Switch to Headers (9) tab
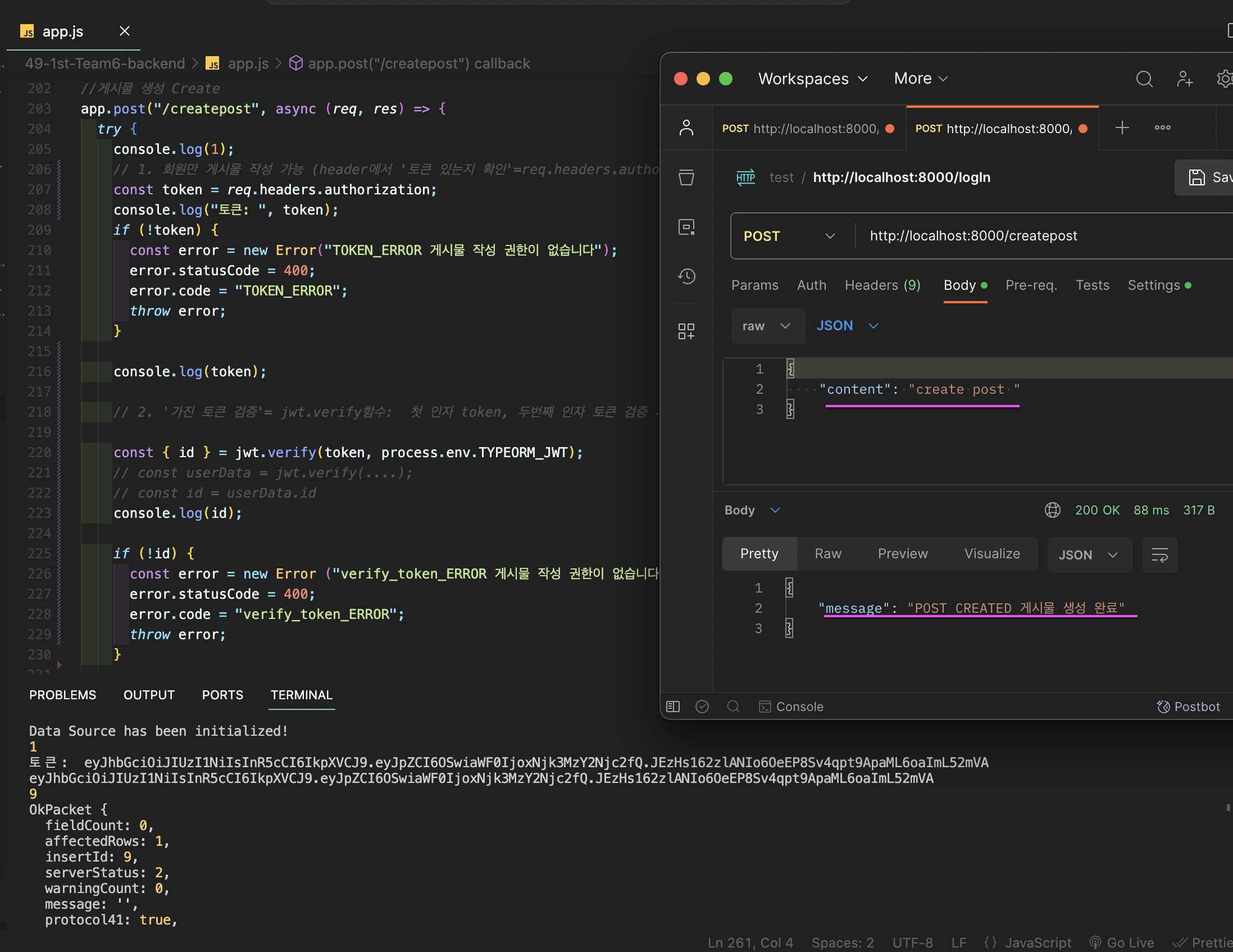 pyautogui.click(x=882, y=285)
